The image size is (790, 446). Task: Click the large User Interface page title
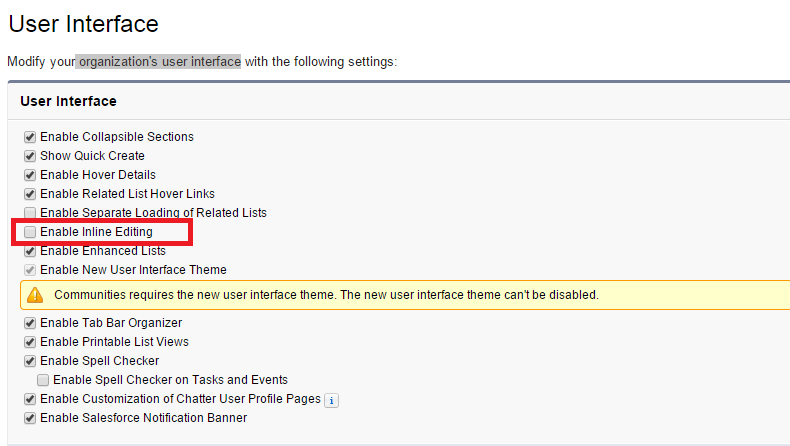(x=83, y=23)
